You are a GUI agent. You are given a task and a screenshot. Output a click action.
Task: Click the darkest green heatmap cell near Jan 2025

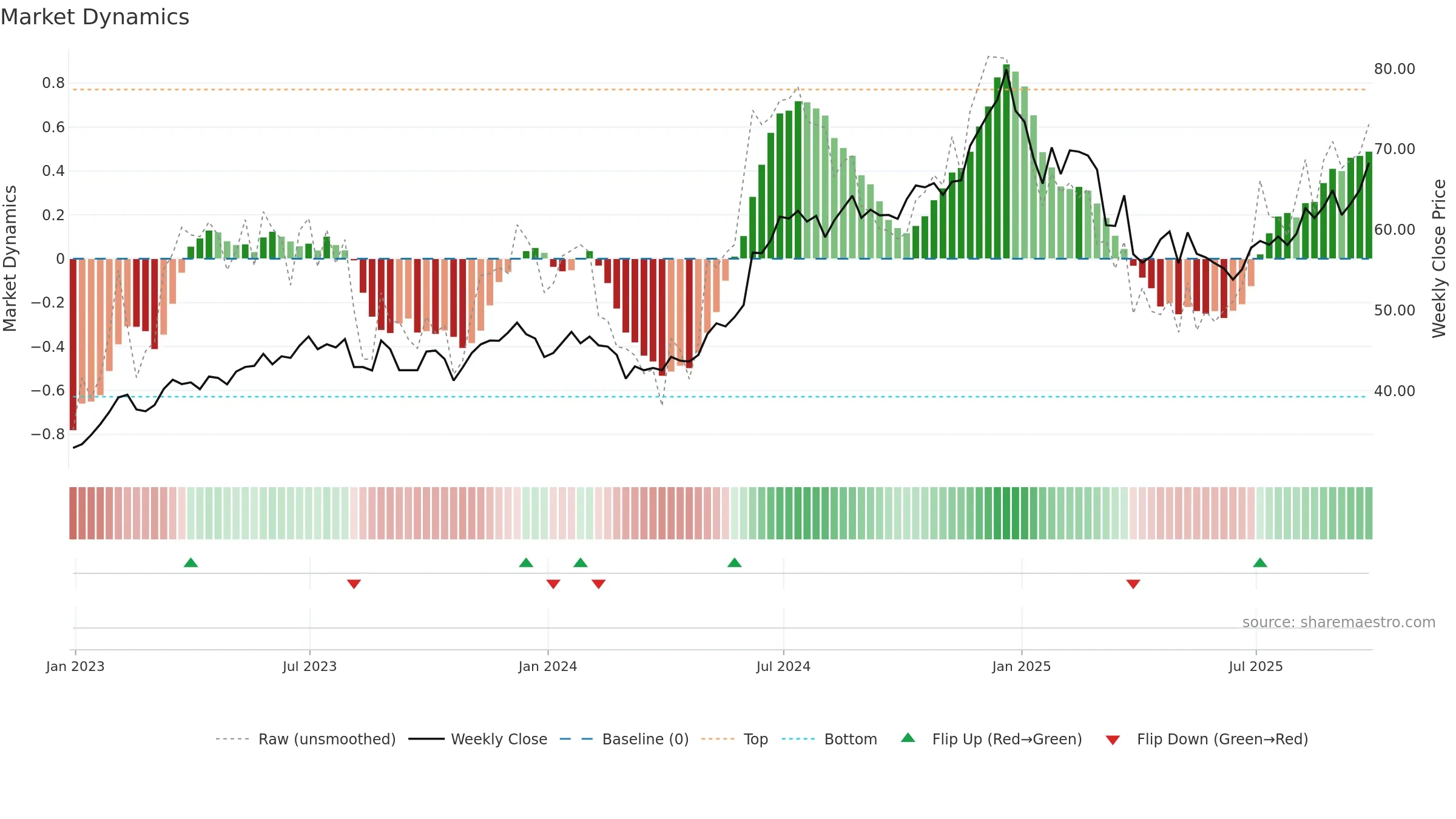[x=1006, y=513]
